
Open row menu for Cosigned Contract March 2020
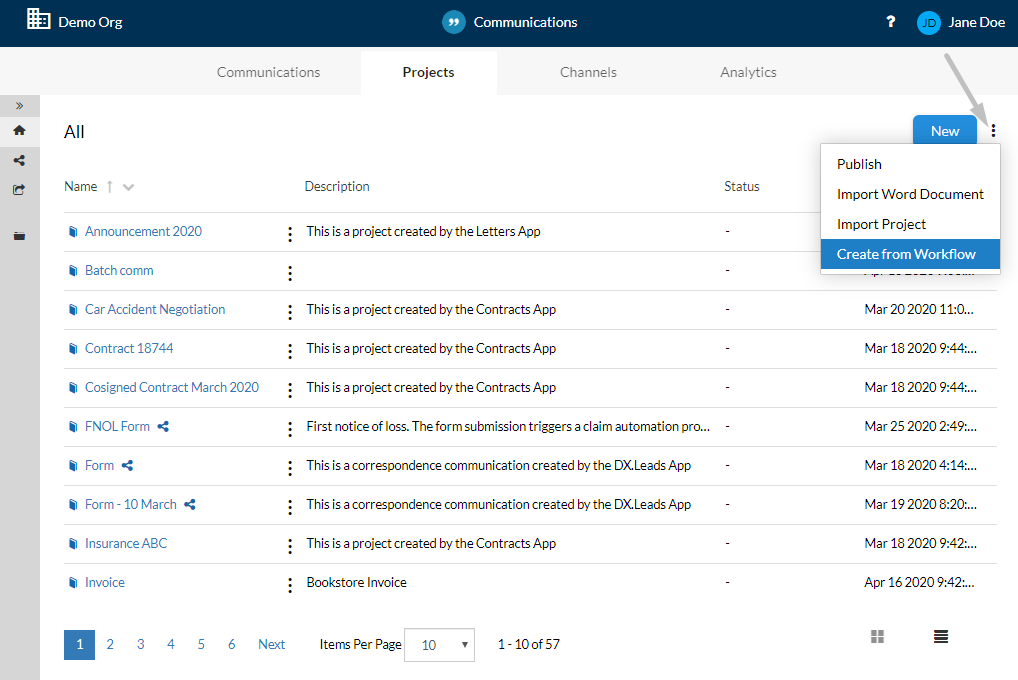[290, 390]
